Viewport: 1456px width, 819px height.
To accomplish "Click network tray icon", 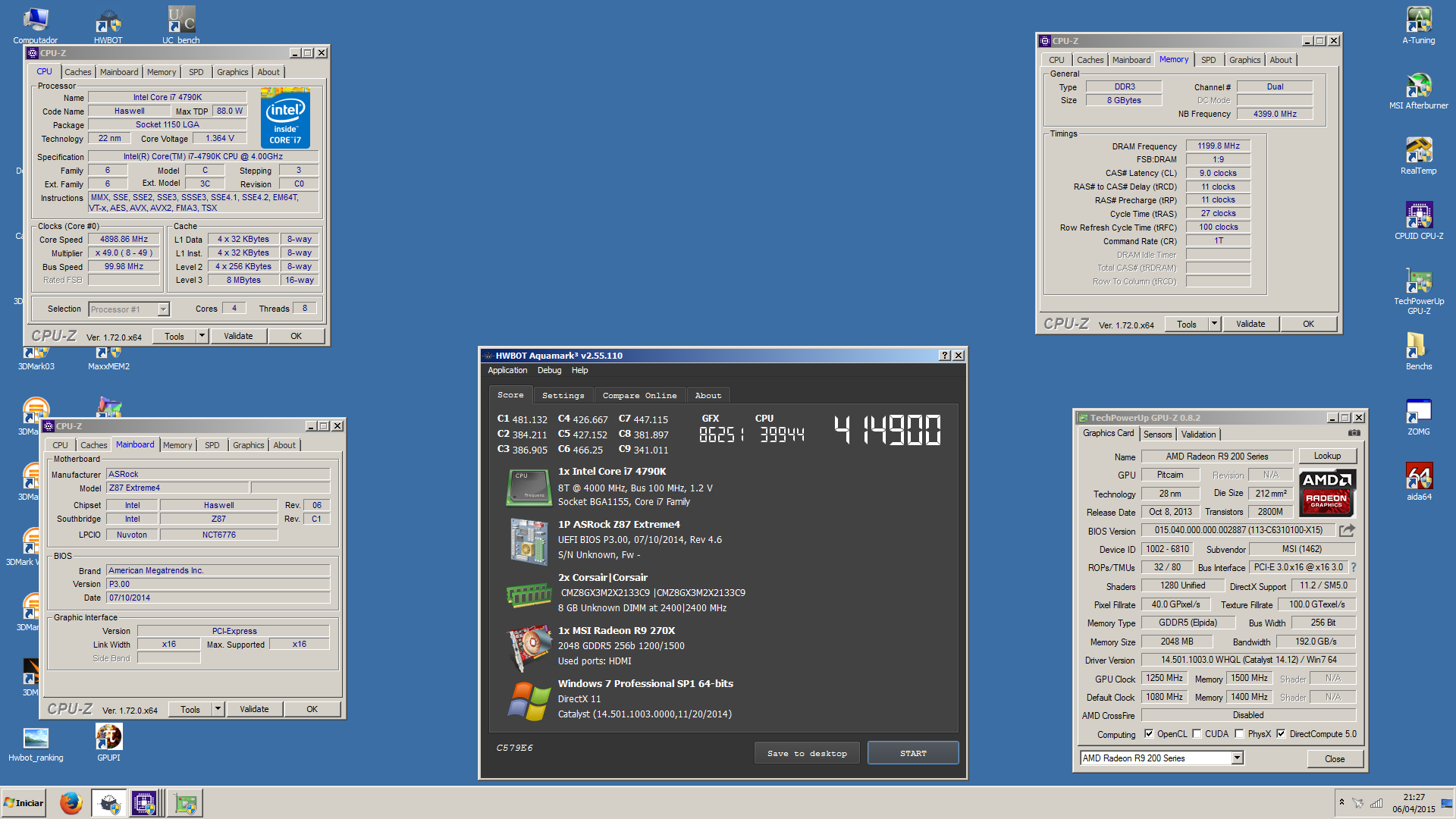I will coord(1376,803).
